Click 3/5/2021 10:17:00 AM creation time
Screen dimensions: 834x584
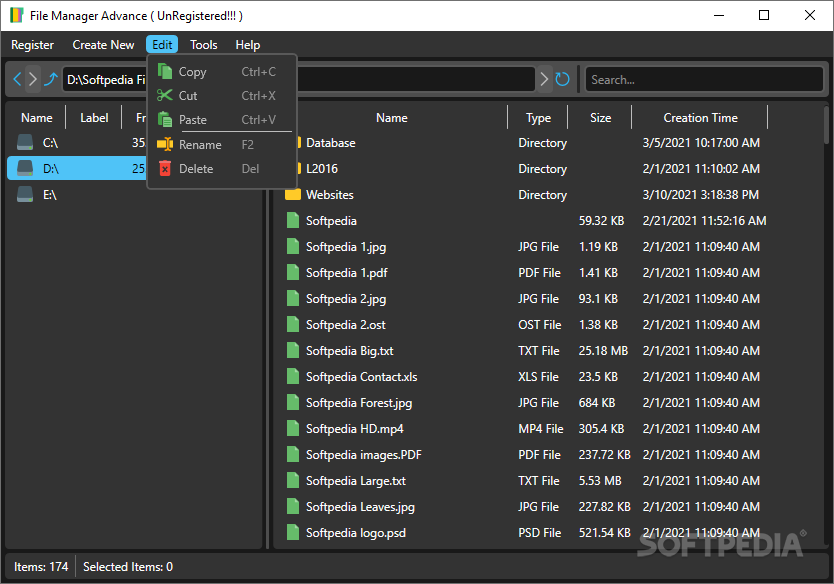tap(700, 143)
